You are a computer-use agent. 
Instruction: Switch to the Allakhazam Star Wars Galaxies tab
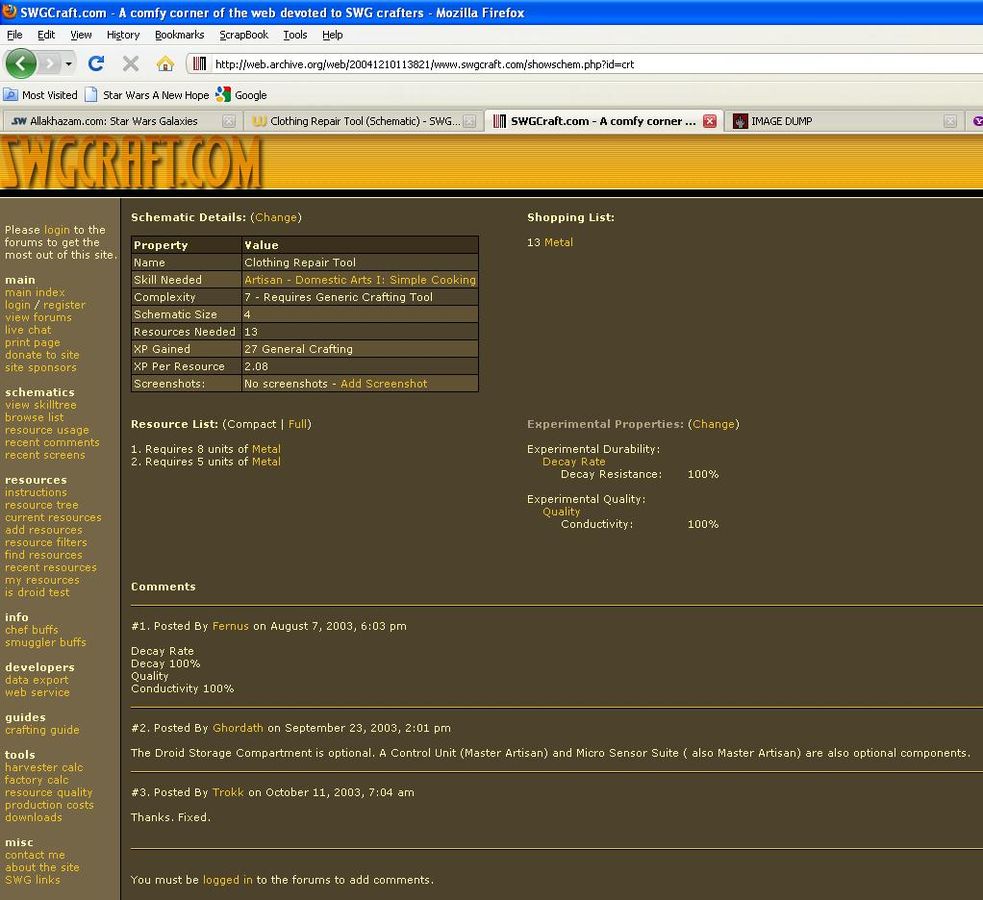pyautogui.click(x=112, y=121)
